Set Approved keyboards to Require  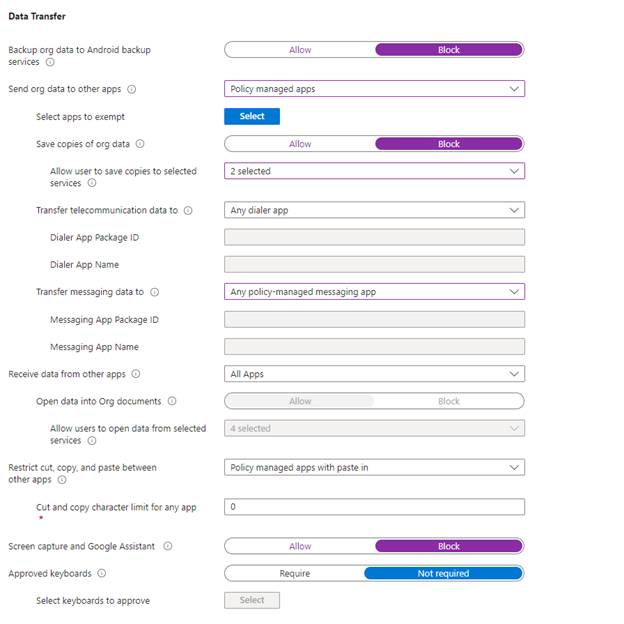pyautogui.click(x=294, y=574)
